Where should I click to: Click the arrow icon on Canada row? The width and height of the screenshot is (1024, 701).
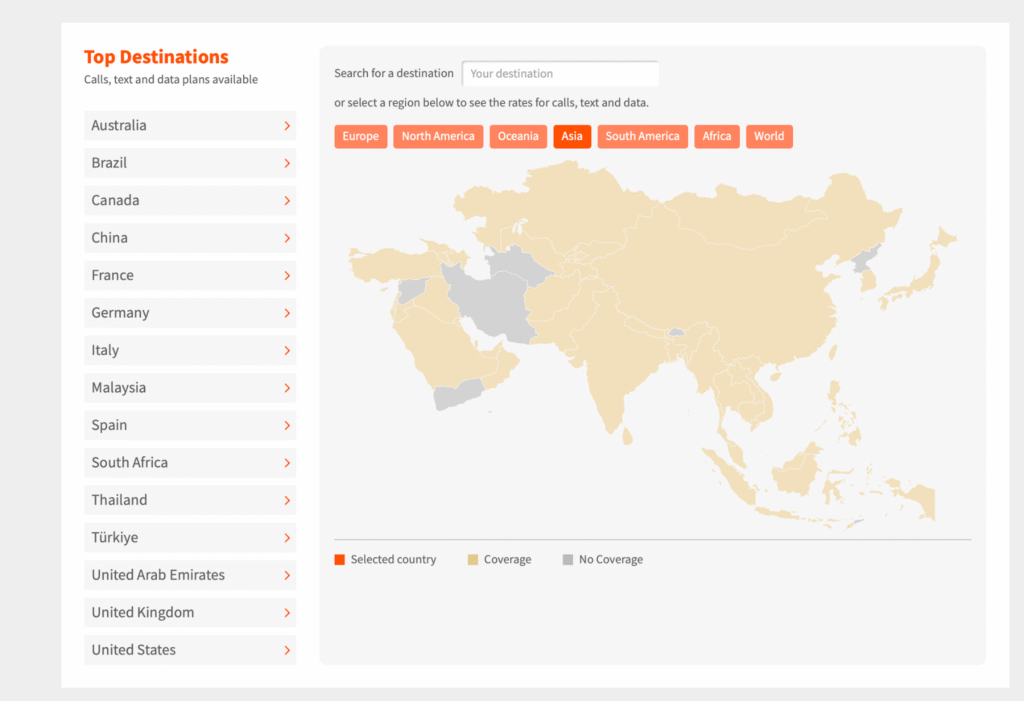[287, 201]
